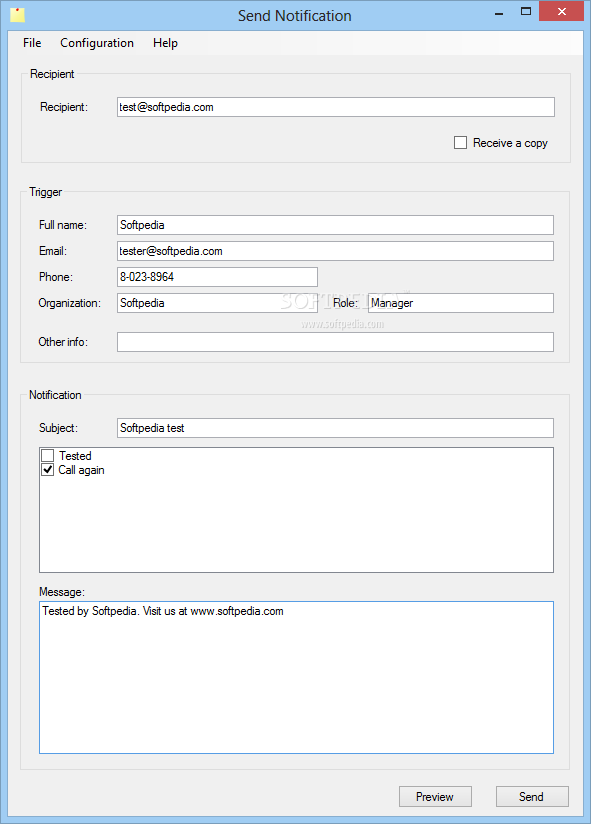The width and height of the screenshot is (591, 824).
Task: Open the Configuration menu
Action: (x=97, y=43)
